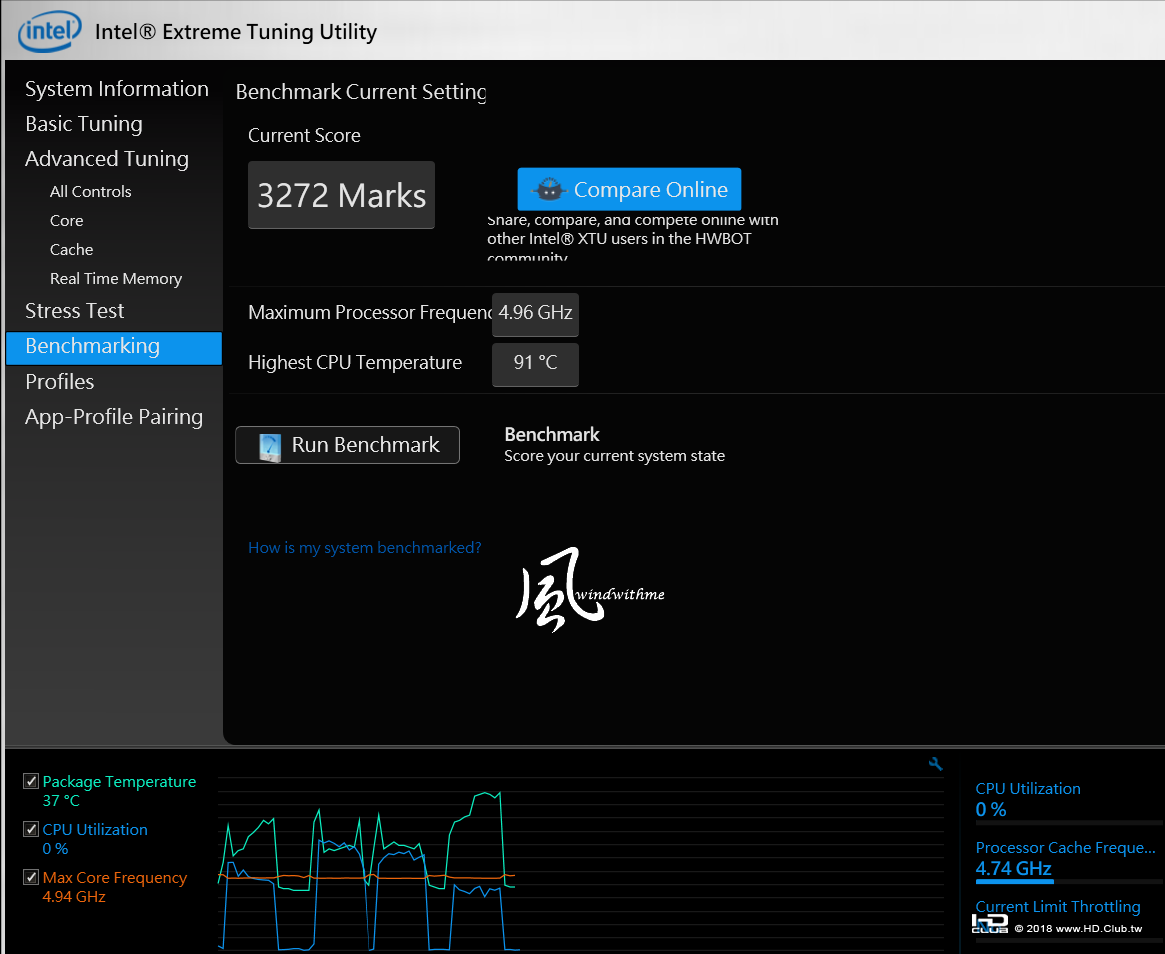Open monitor settings wrench icon
Viewport: 1165px width, 954px height.
(x=935, y=763)
